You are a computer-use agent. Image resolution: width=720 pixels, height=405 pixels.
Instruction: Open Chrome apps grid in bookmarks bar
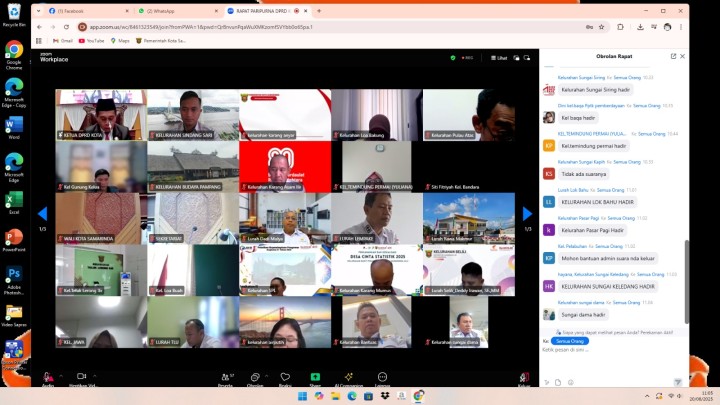coord(39,41)
